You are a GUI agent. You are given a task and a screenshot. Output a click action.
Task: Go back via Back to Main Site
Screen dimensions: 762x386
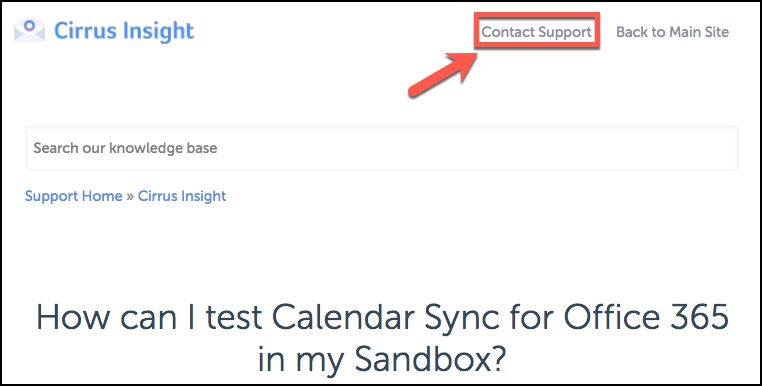click(673, 32)
